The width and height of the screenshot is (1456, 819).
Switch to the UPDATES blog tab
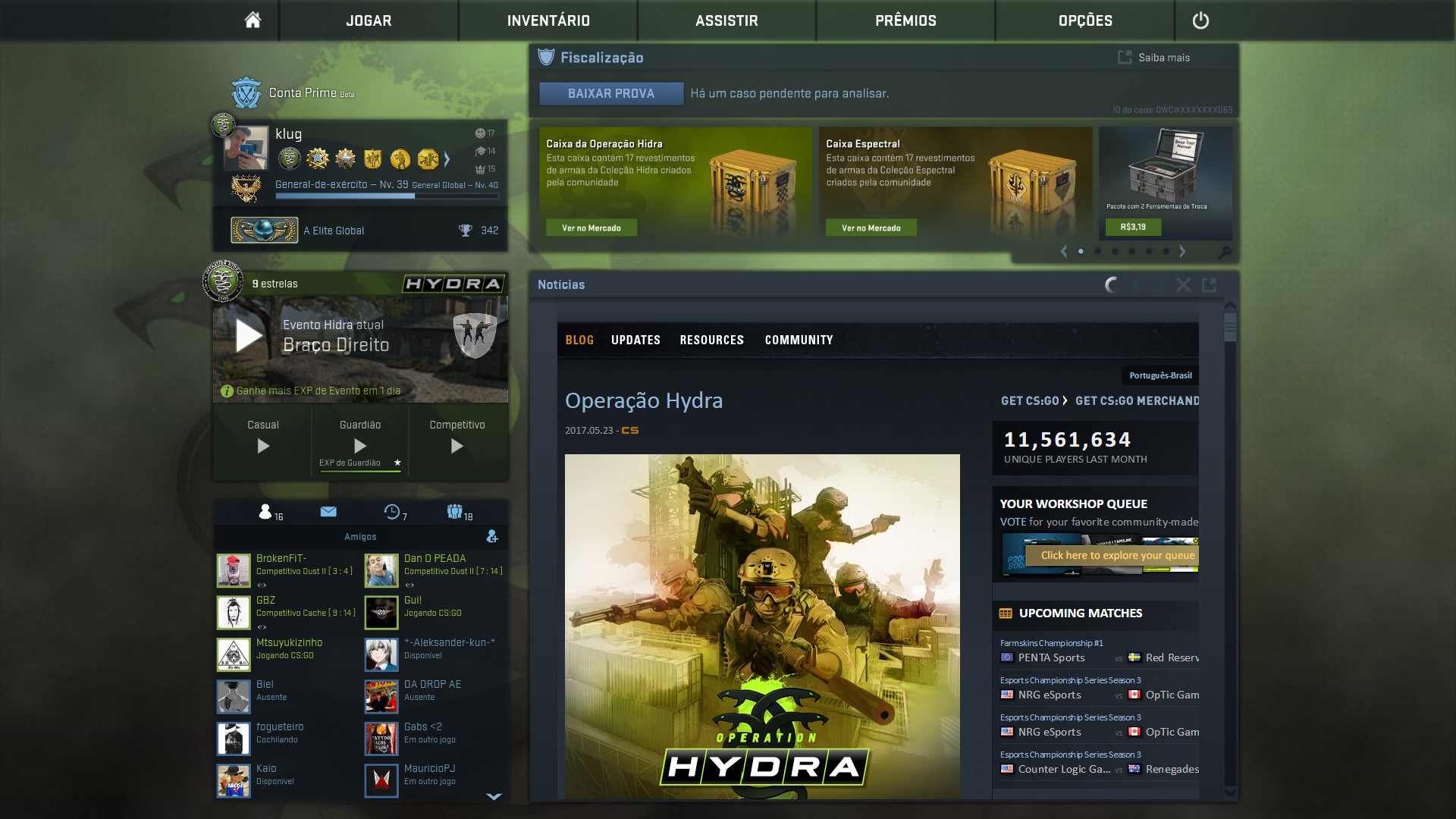(635, 340)
